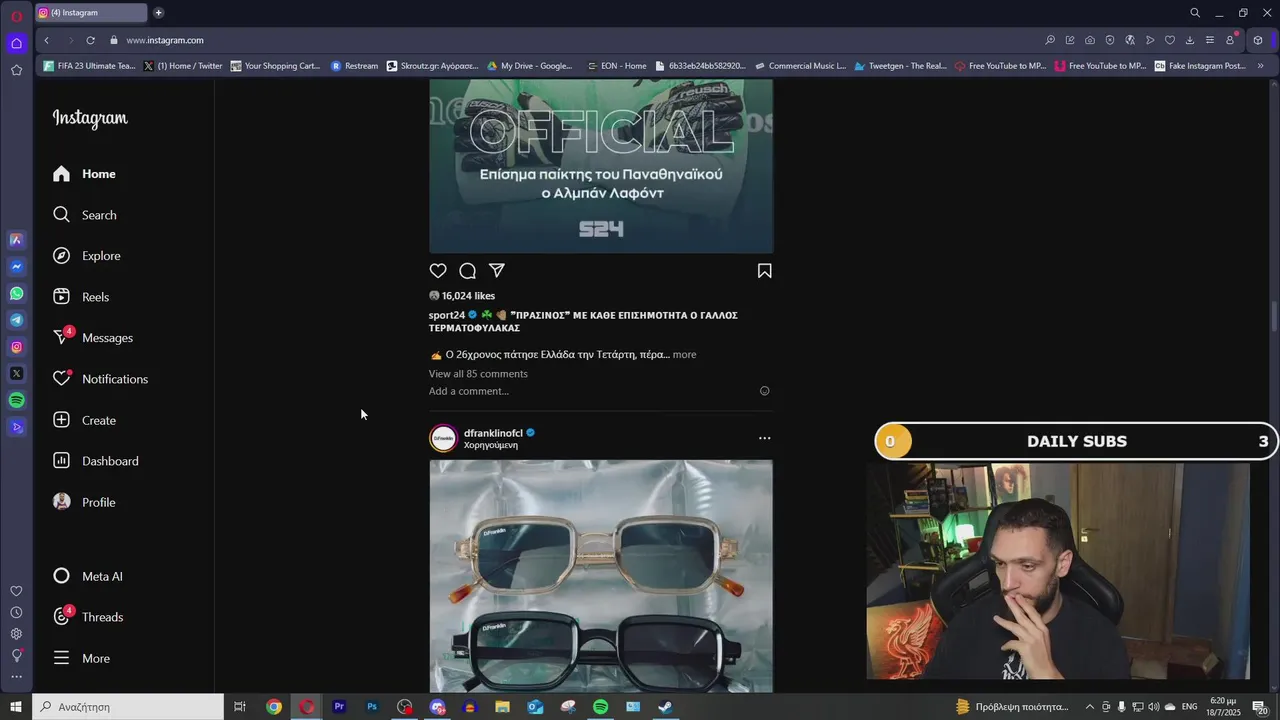
Task: Open EON - Home bookmark
Action: [616, 66]
